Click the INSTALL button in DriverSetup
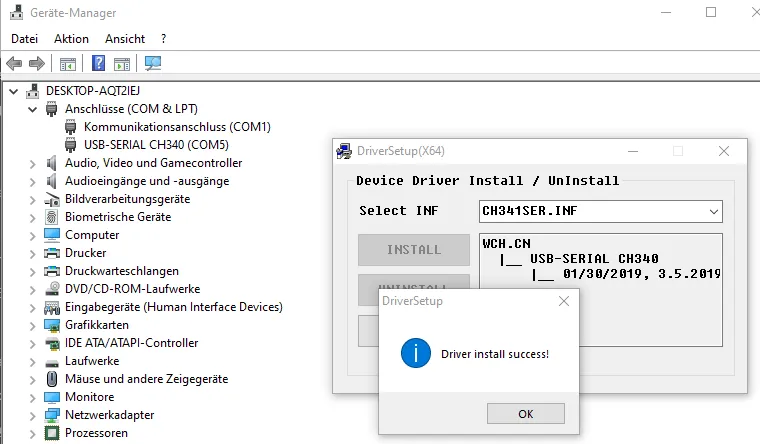The image size is (760, 444). point(414,250)
